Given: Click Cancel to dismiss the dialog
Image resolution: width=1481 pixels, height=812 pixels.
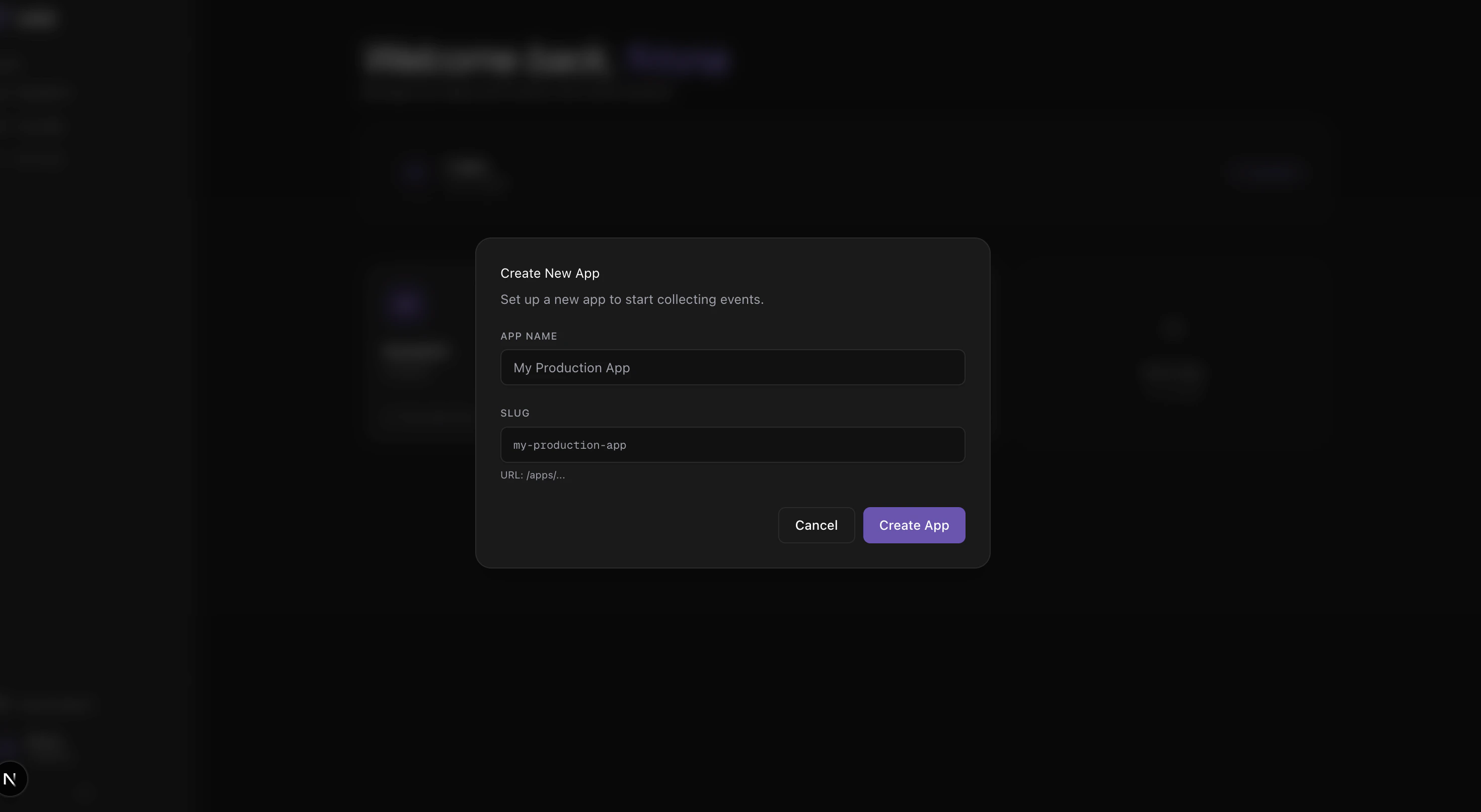Looking at the screenshot, I should pyautogui.click(x=816, y=525).
